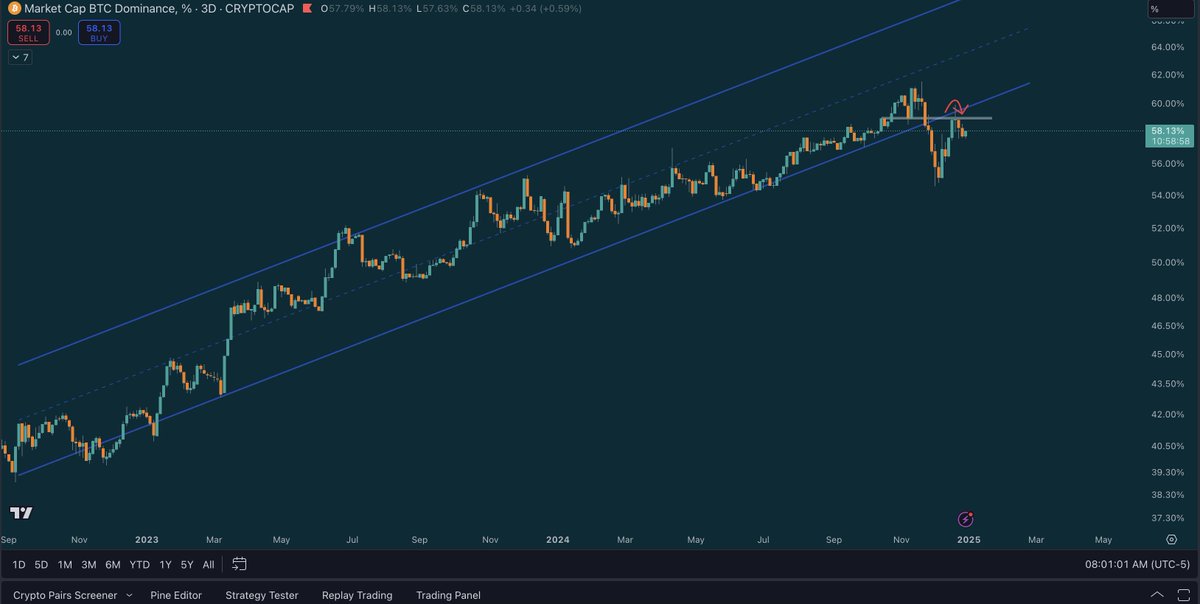1200x604 pixels.
Task: Open the Replay Trading tab
Action: 357,595
